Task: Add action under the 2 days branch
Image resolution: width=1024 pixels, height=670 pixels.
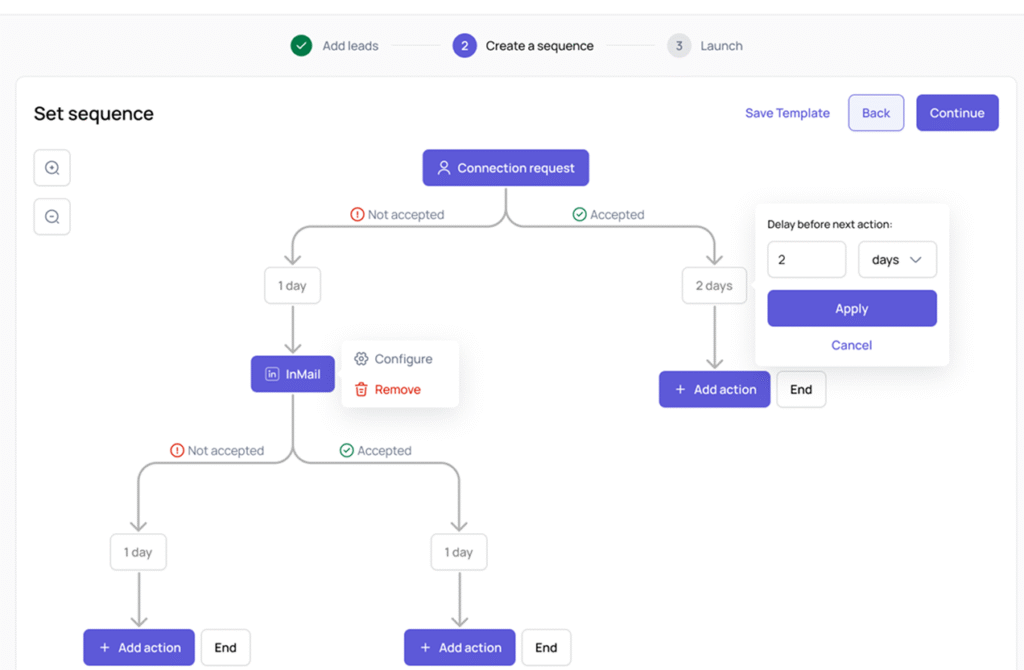Action: click(714, 390)
